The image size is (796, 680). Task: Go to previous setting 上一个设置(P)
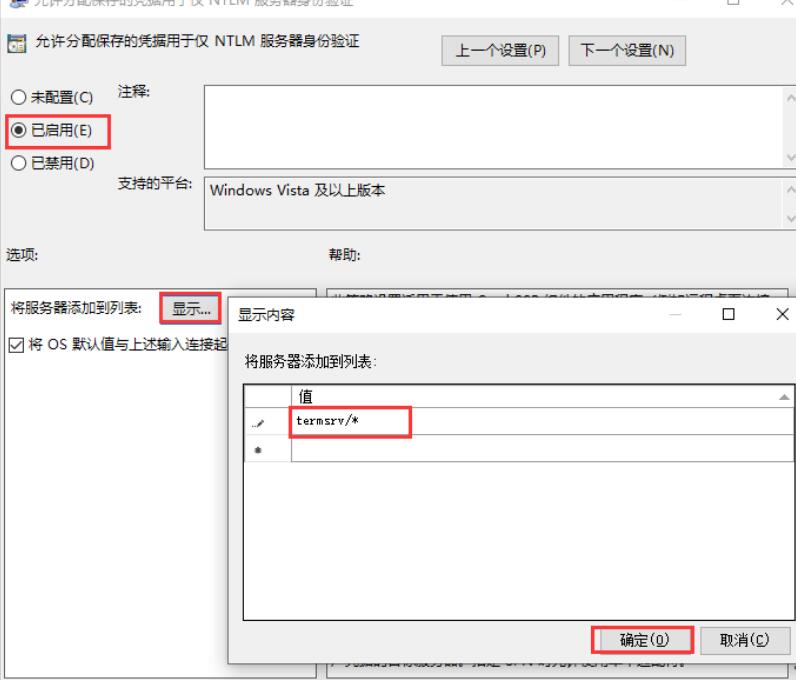500,51
